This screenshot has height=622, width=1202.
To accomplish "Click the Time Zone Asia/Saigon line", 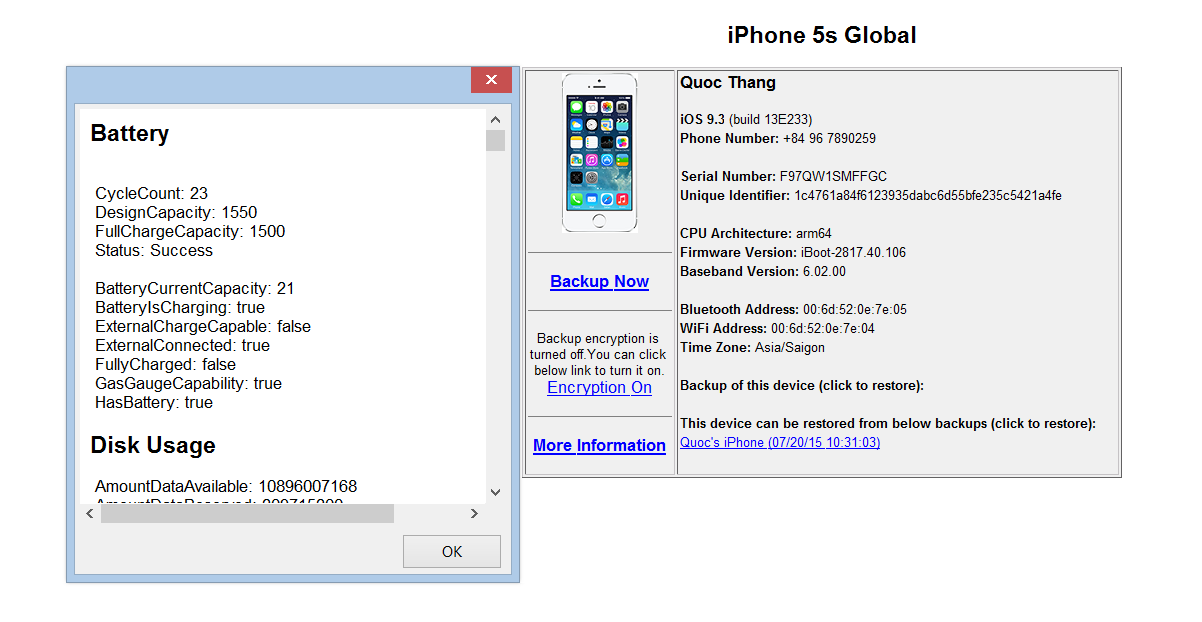I will tap(753, 347).
